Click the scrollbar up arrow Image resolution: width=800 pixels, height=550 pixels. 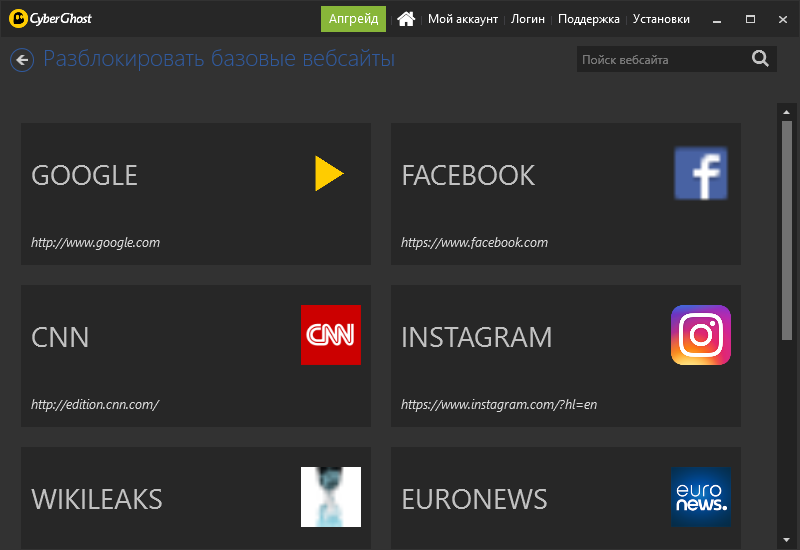[x=786, y=112]
